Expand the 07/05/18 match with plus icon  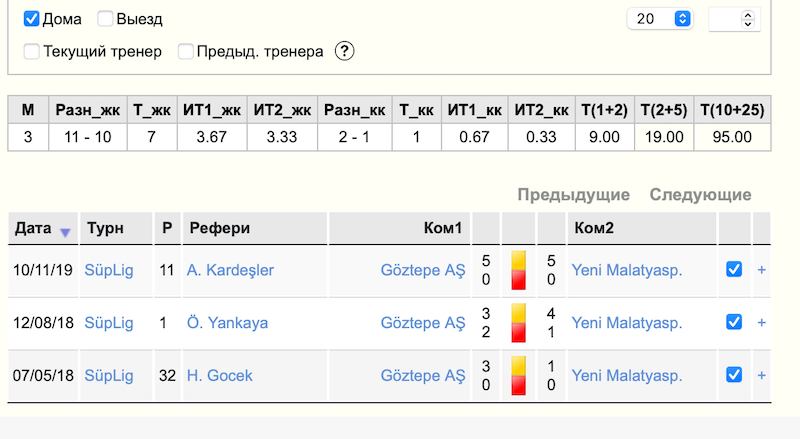coord(761,376)
